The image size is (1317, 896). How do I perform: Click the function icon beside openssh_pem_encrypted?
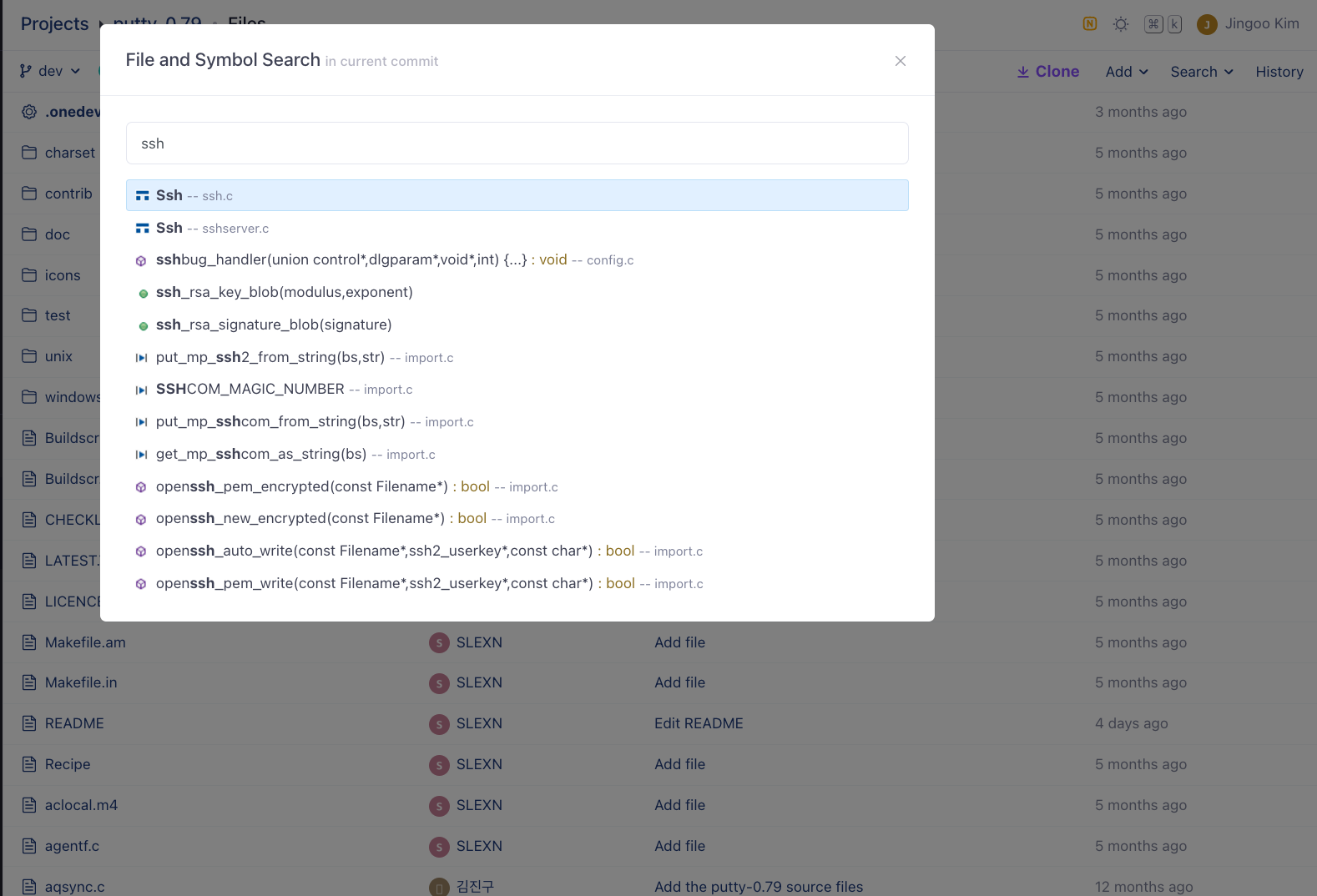tap(141, 487)
